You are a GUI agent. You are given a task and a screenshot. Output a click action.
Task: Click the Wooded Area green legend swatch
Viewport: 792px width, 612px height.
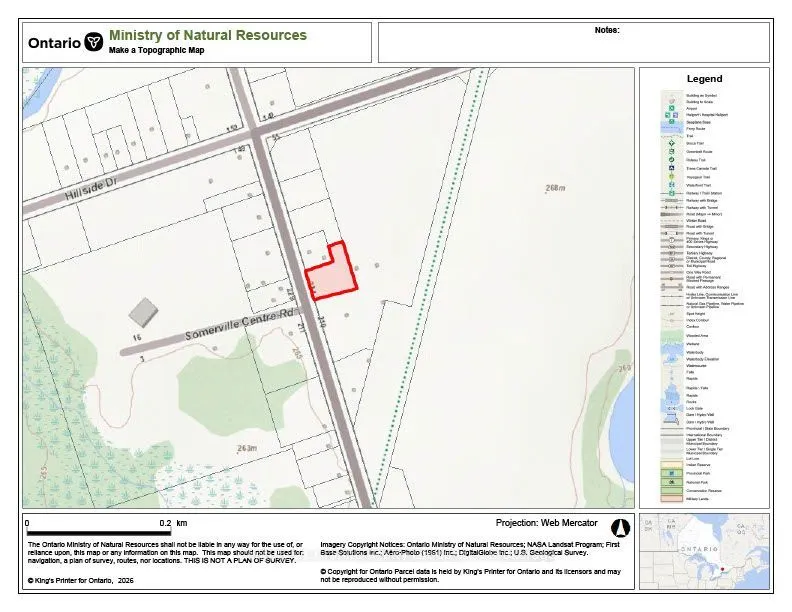click(x=672, y=335)
